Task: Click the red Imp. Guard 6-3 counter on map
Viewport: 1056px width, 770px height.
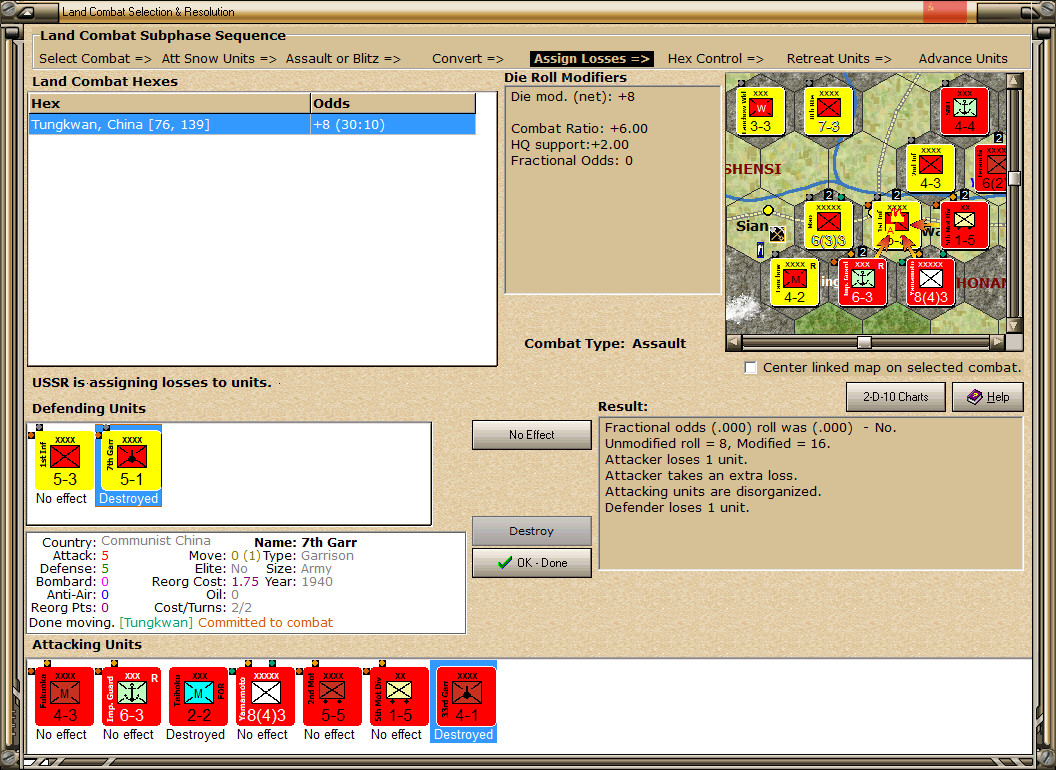Action: [x=863, y=282]
